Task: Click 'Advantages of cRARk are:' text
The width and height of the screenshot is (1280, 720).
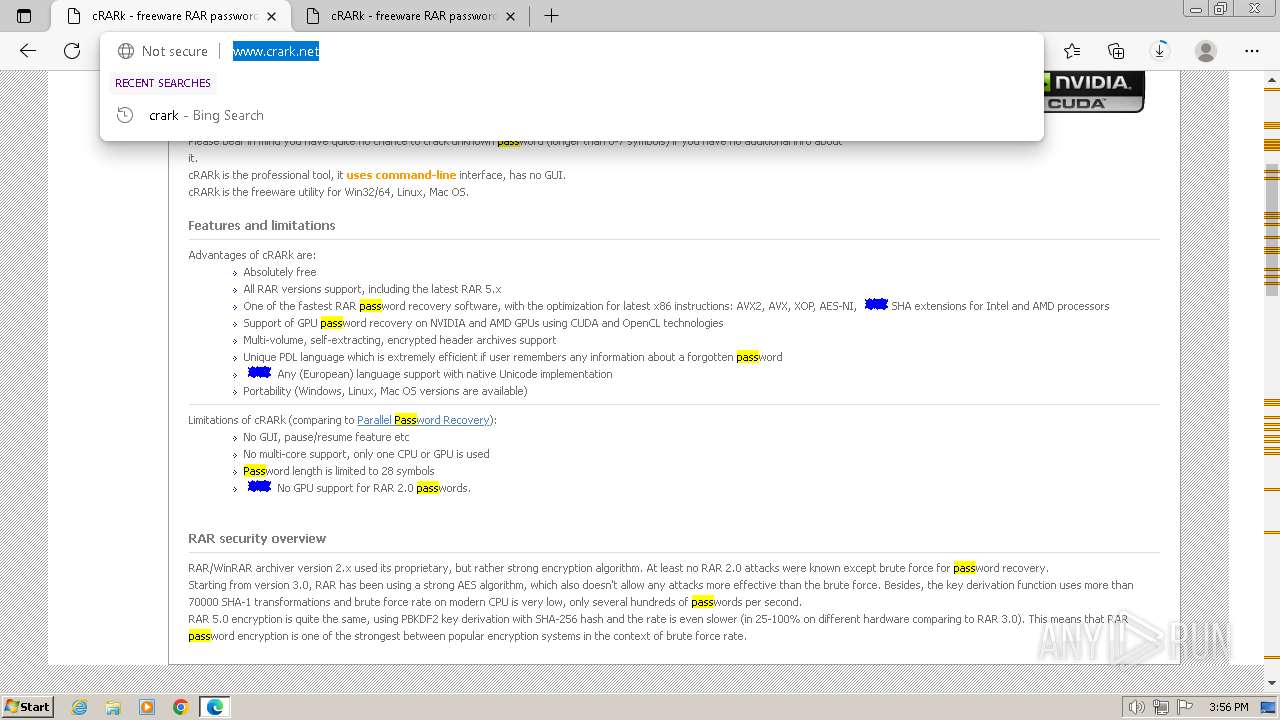Action: tap(252, 255)
